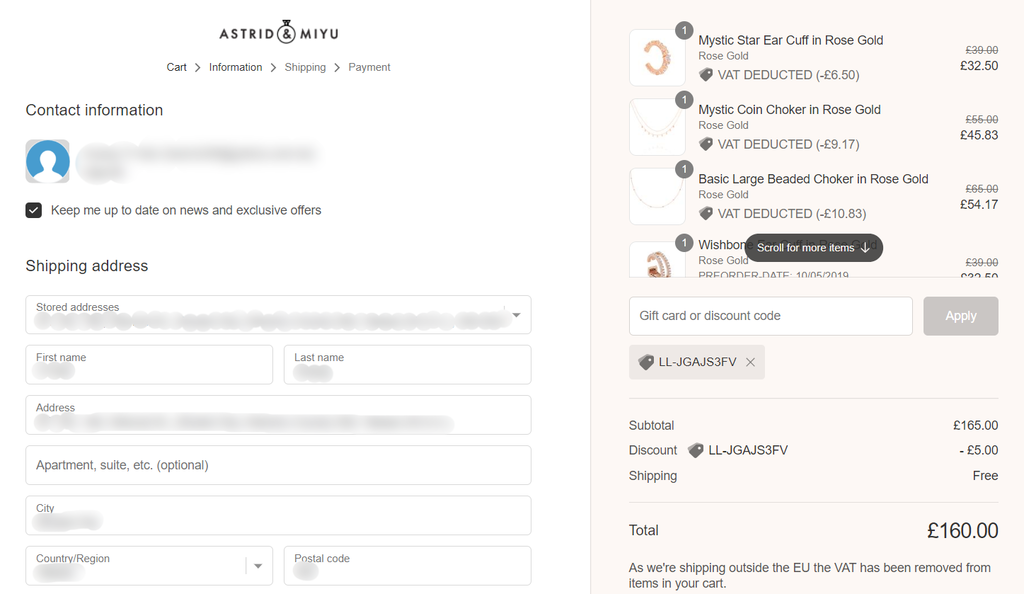Click VAT DEDUCTED (-£9.17) text
Screen dimensions: 1024x594
(788, 144)
